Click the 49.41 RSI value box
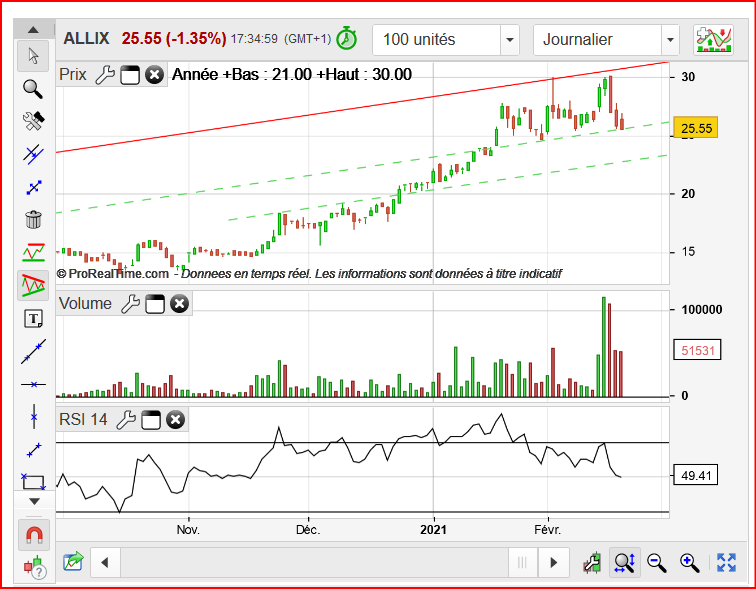Viewport: 756px width, 589px height. (x=696, y=476)
